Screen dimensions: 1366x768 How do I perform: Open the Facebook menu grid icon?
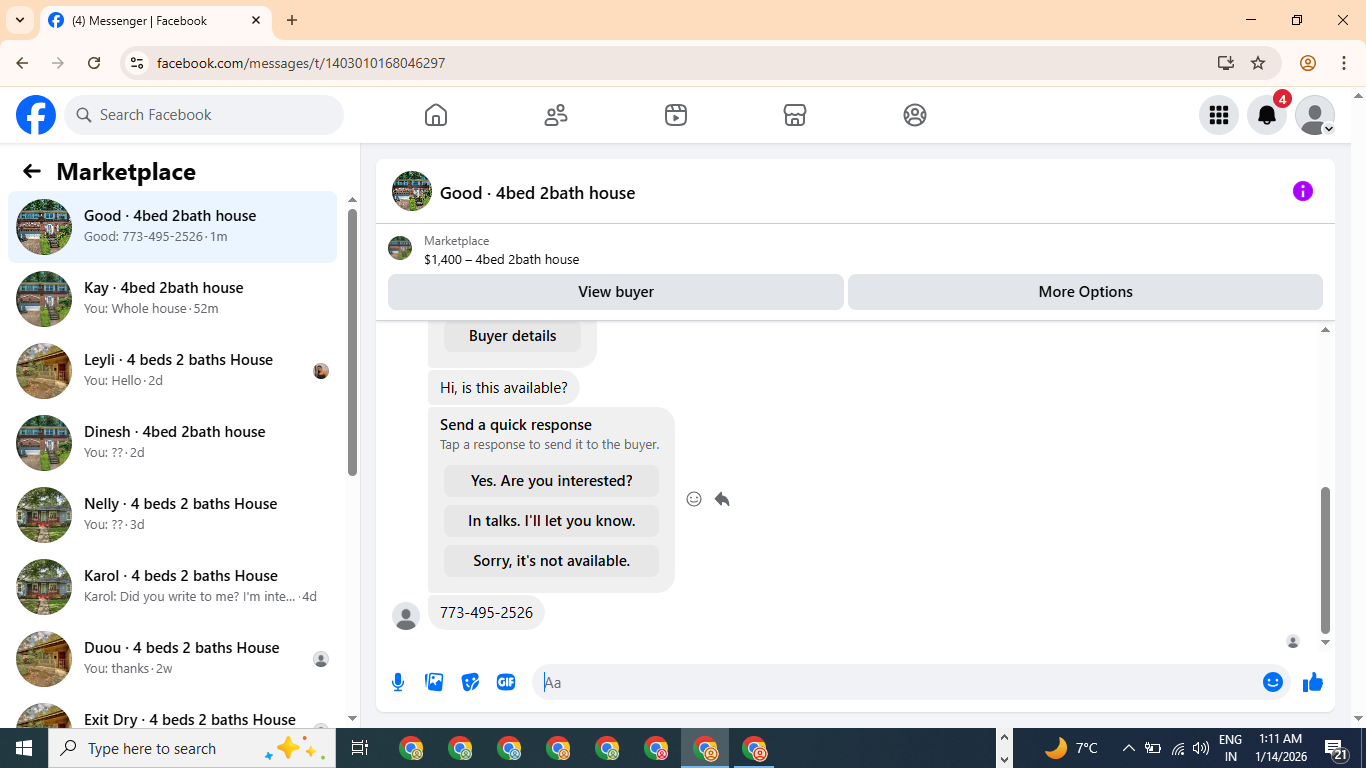click(1219, 115)
